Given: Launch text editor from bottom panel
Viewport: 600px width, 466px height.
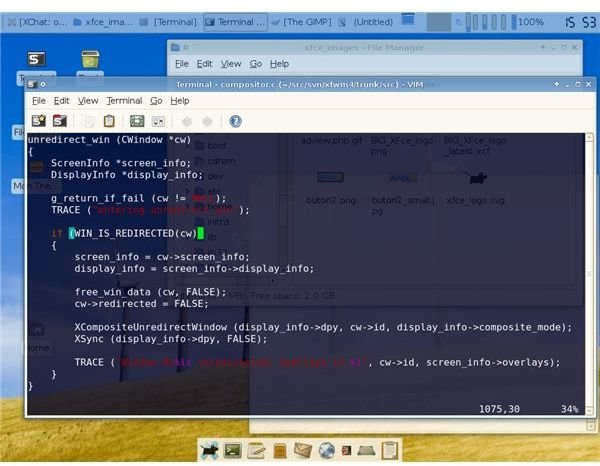Looking at the screenshot, I should pos(256,450).
